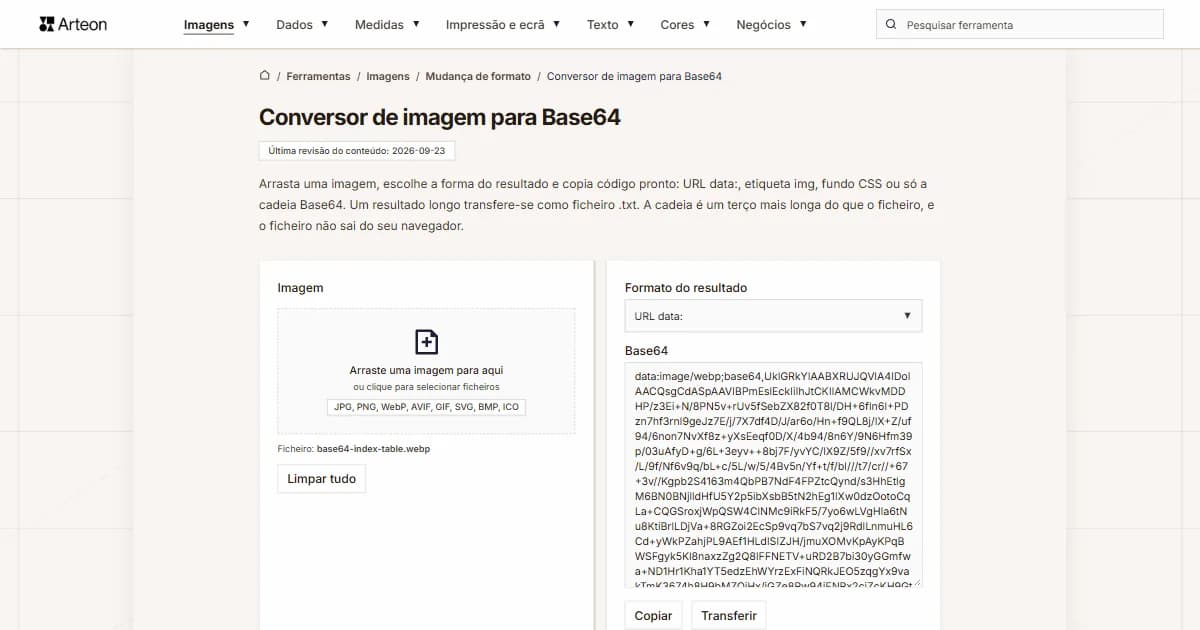Click the Transferir button
1200x630 pixels.
click(x=729, y=616)
